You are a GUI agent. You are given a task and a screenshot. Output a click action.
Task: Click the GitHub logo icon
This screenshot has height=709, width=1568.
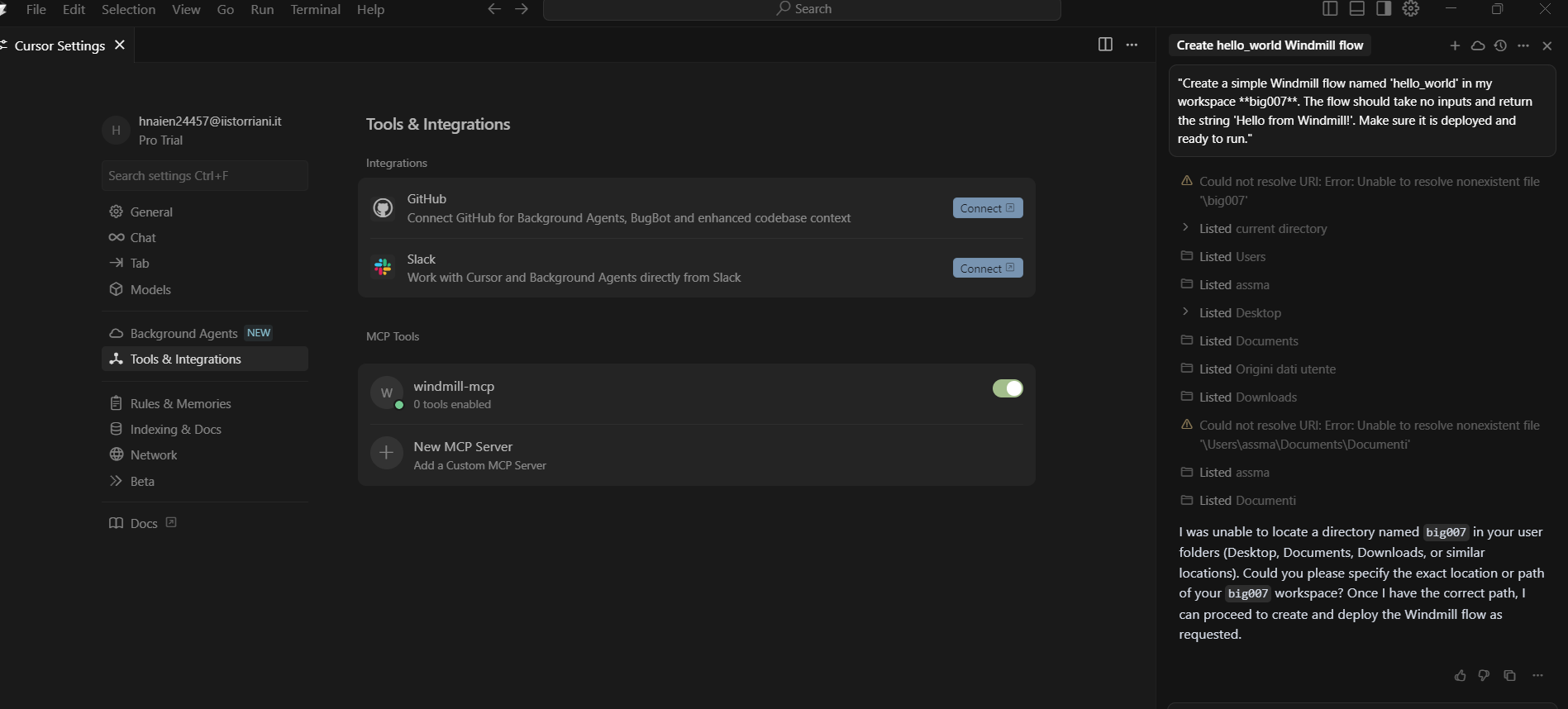pyautogui.click(x=383, y=208)
